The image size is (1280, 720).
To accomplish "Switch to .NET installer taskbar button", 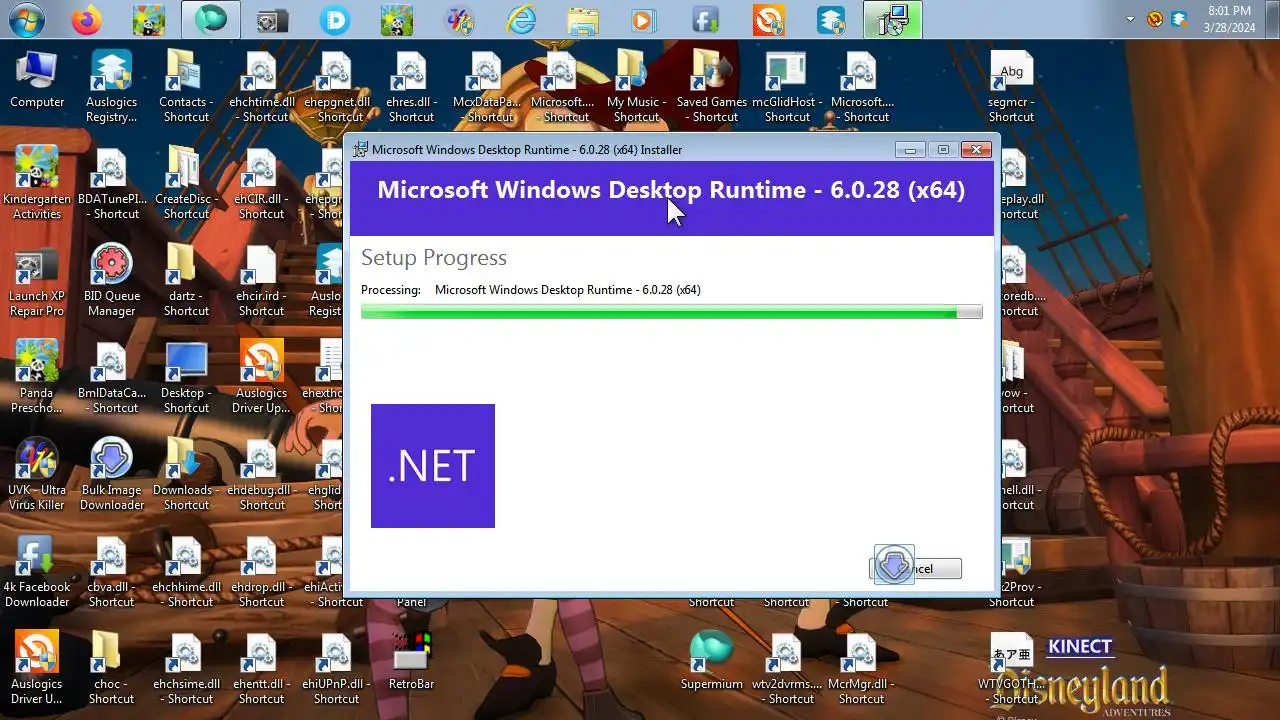I will 892,19.
